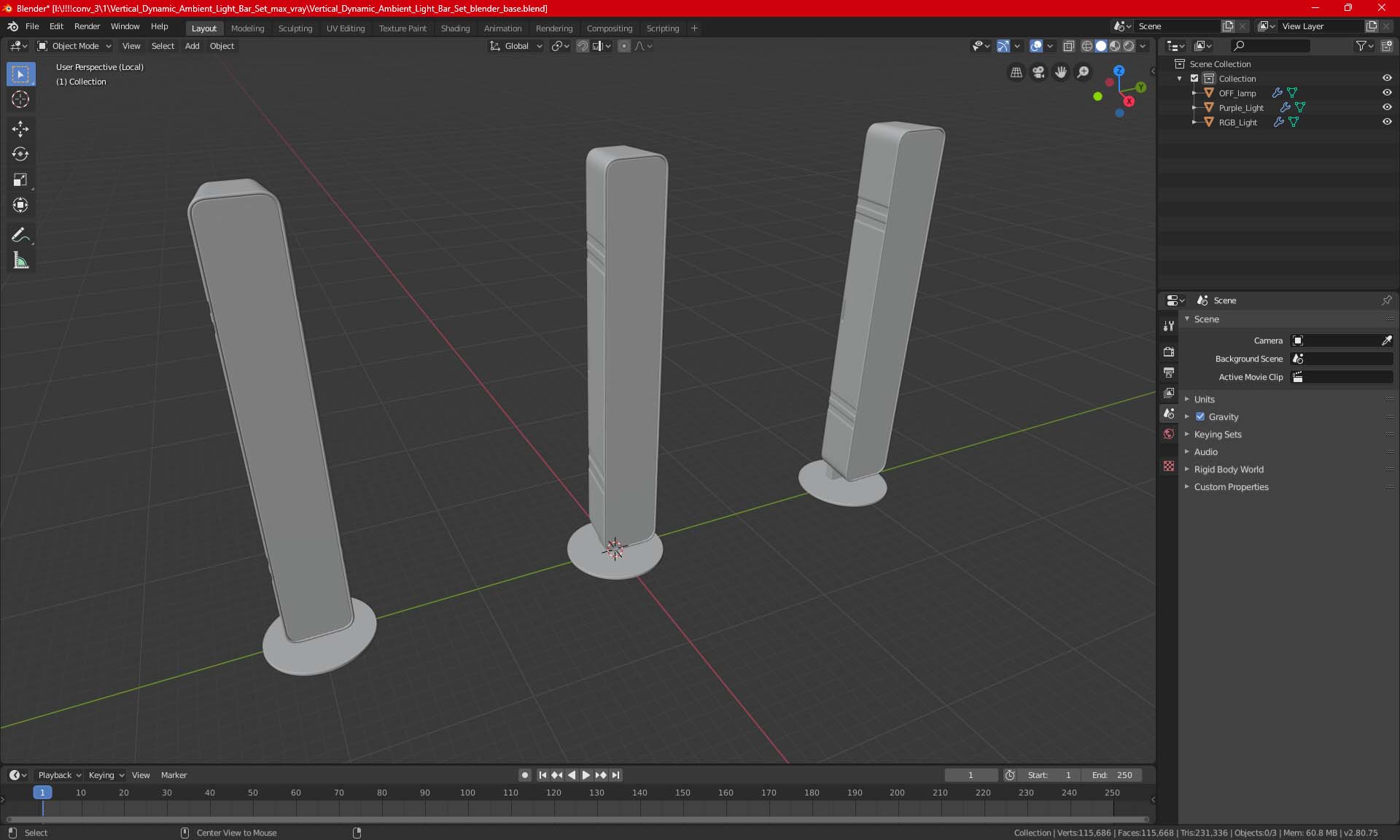Screen dimensions: 1400x840
Task: Jump to the timeline end frame
Action: pyautogui.click(x=616, y=775)
